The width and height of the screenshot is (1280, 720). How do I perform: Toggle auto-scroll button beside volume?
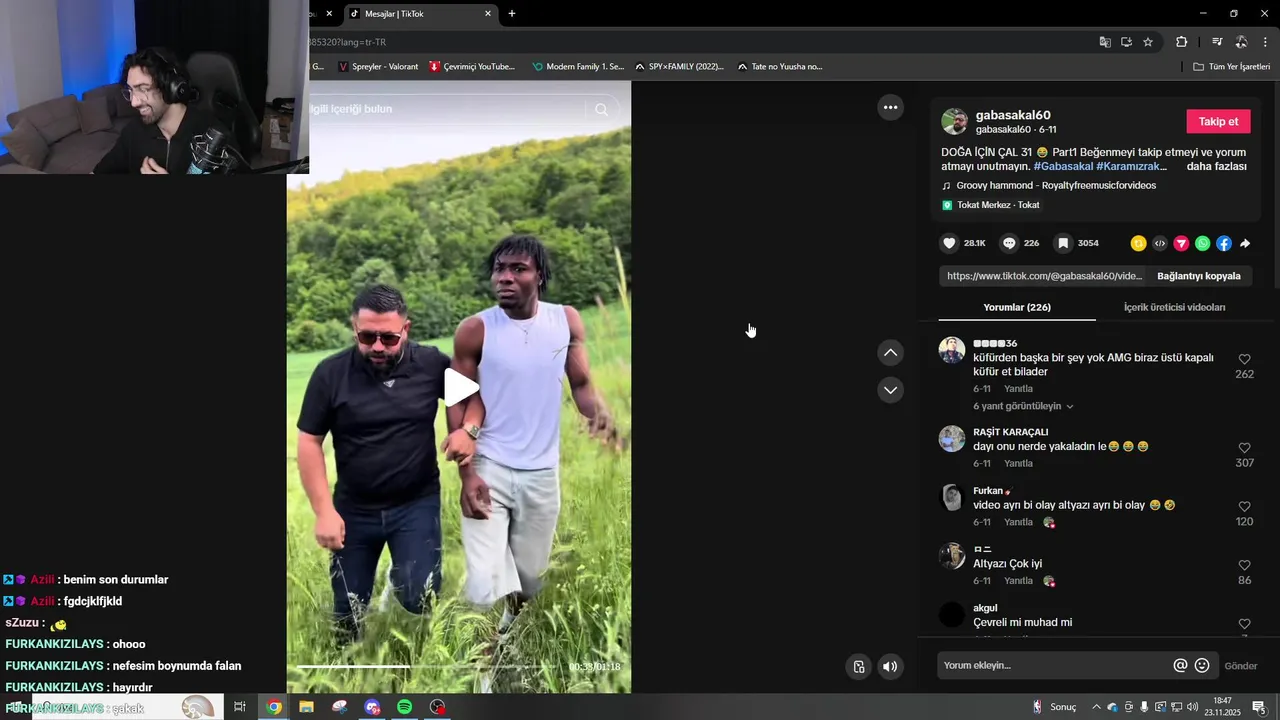tap(858, 666)
